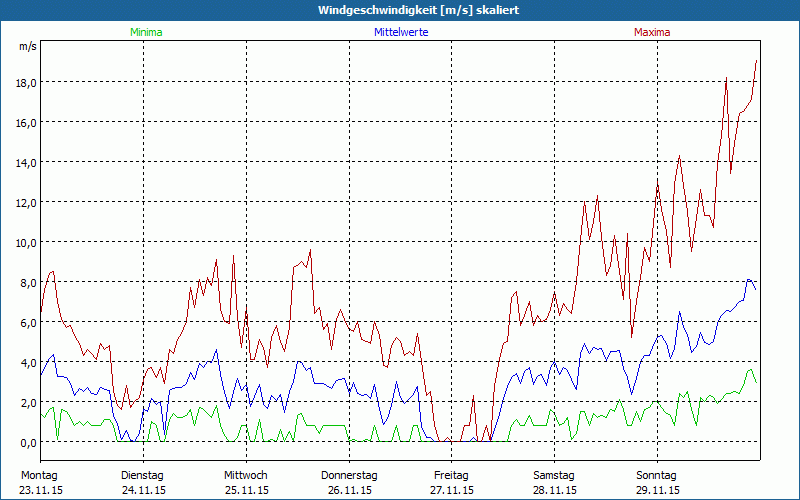The height and width of the screenshot is (500, 800).
Task: Click the 12,0 y-axis value
Action: coord(26,202)
